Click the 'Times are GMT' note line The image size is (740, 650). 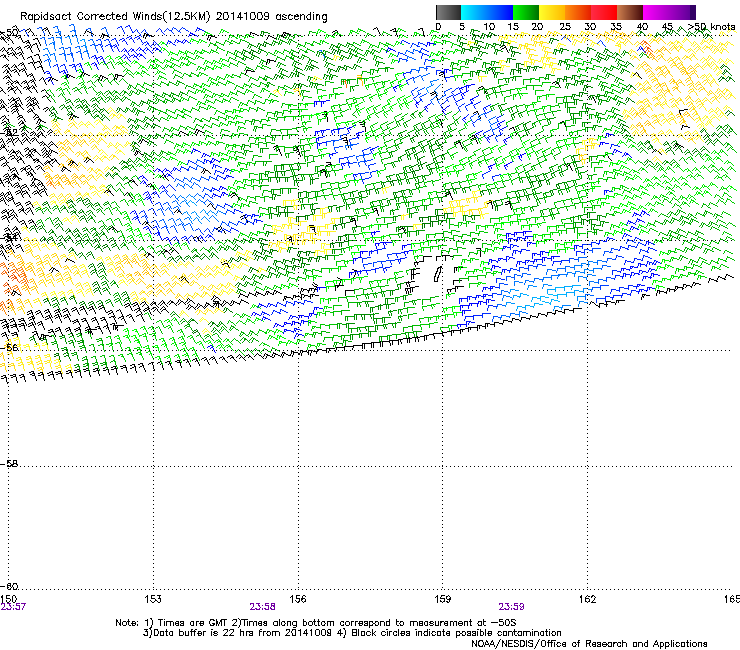316,623
